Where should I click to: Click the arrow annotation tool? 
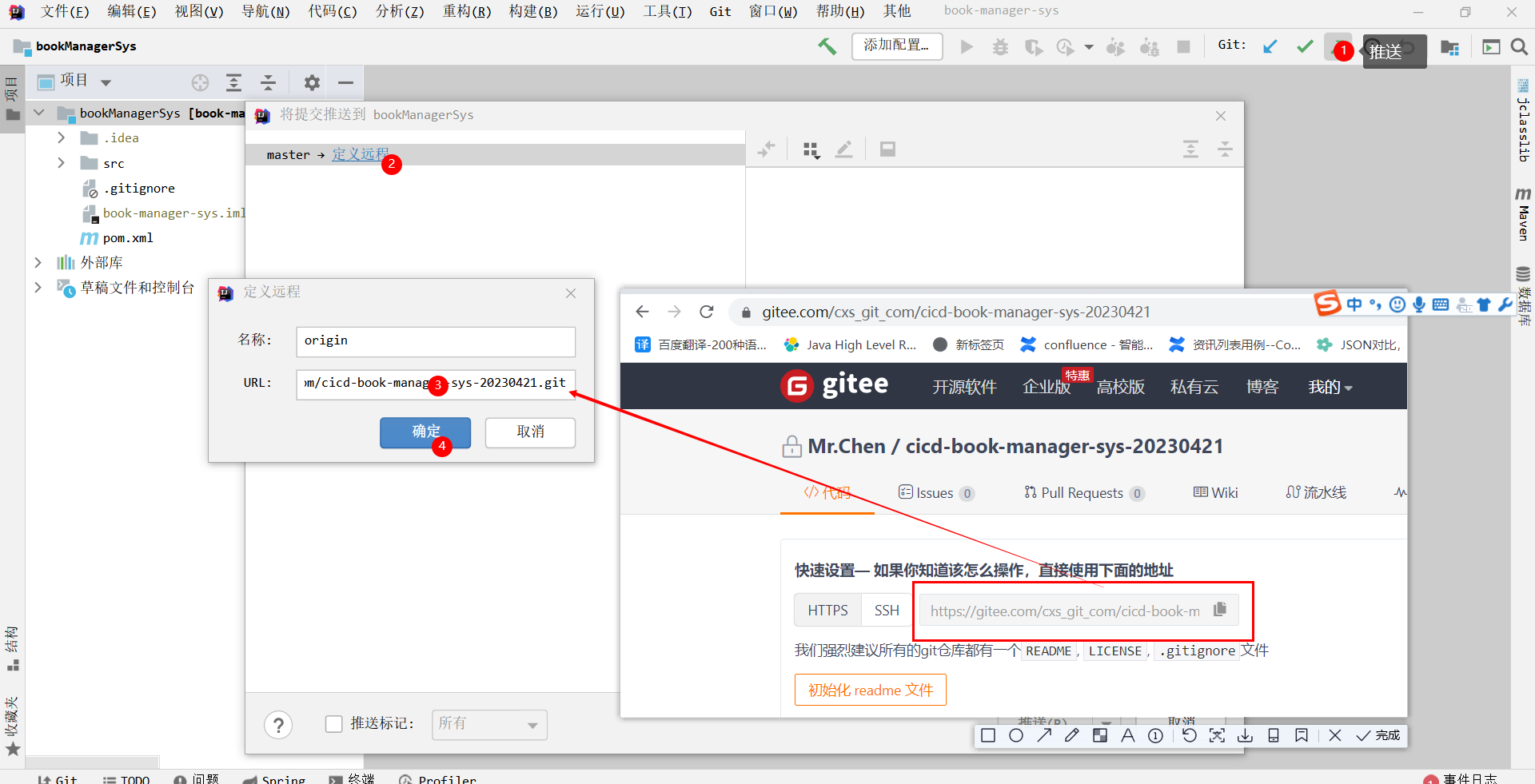1044,735
